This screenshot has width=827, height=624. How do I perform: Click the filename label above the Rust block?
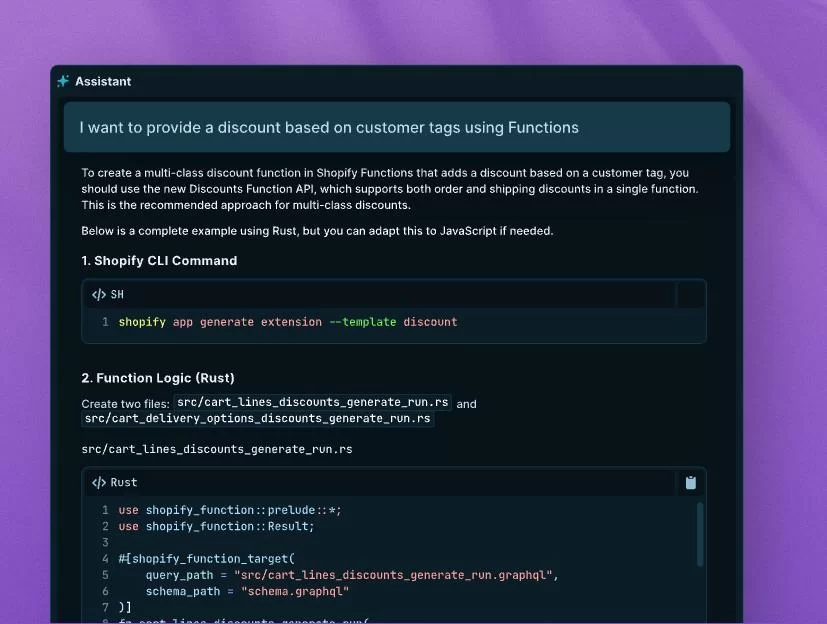click(x=217, y=448)
